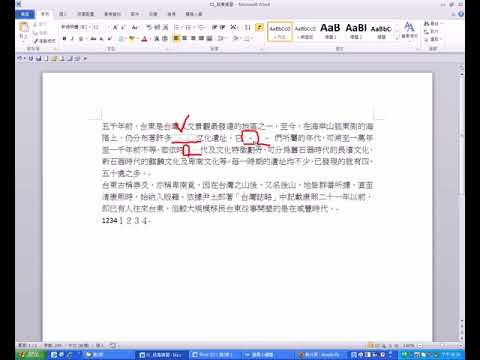Viewport: 480px width, 360px height.
Task: Select the Format Painter tool
Action: 45,41
